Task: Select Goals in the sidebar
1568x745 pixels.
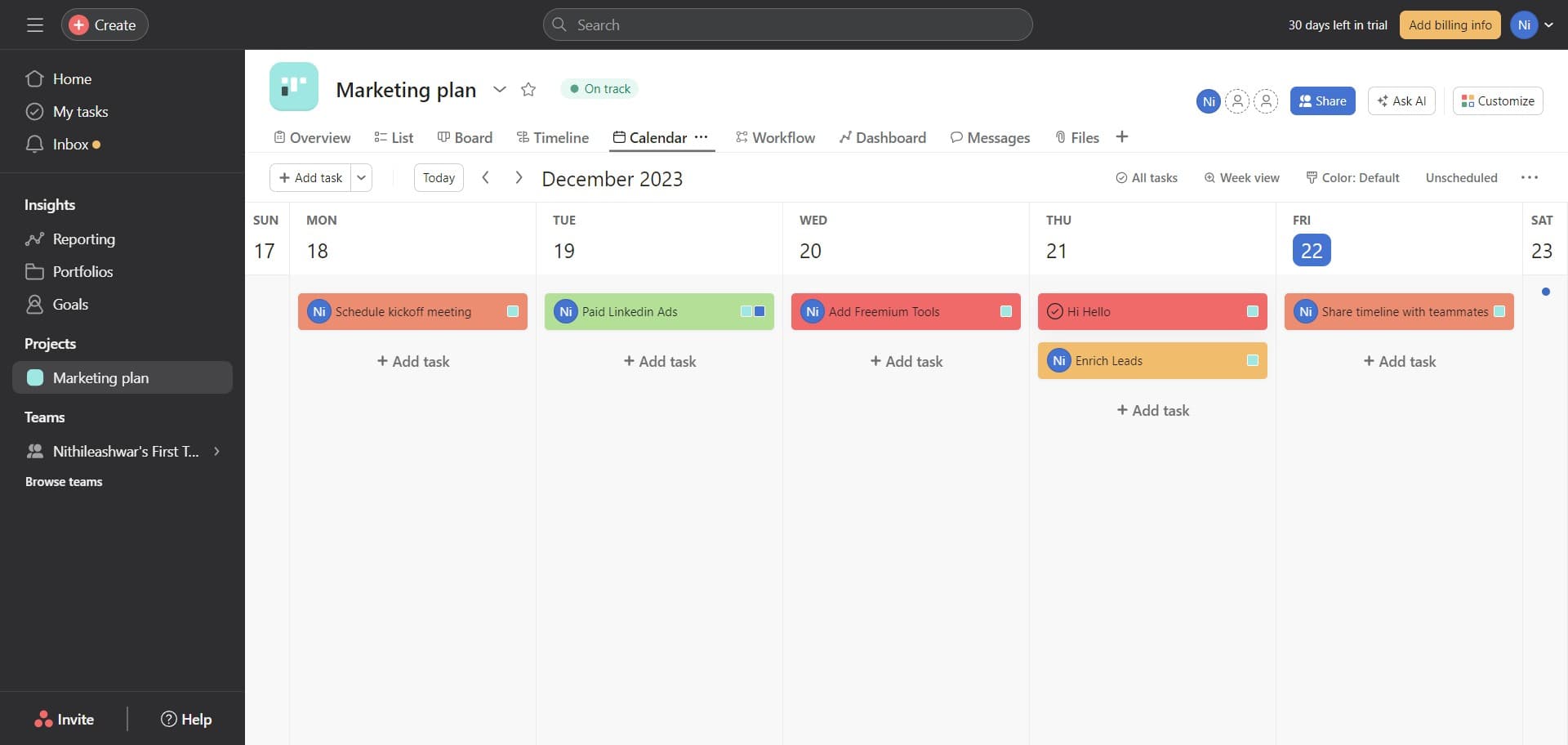Action: (x=69, y=304)
